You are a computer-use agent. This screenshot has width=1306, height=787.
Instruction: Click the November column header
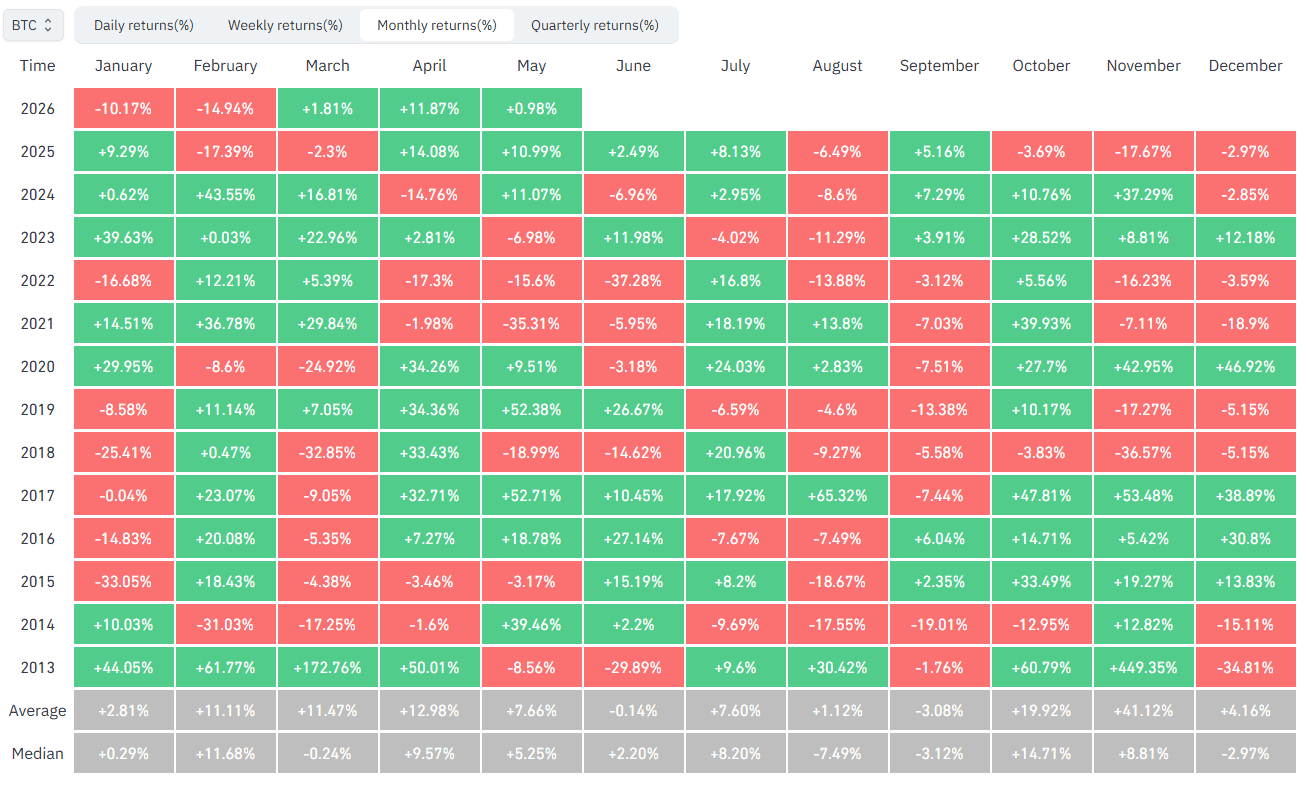[x=1144, y=66]
